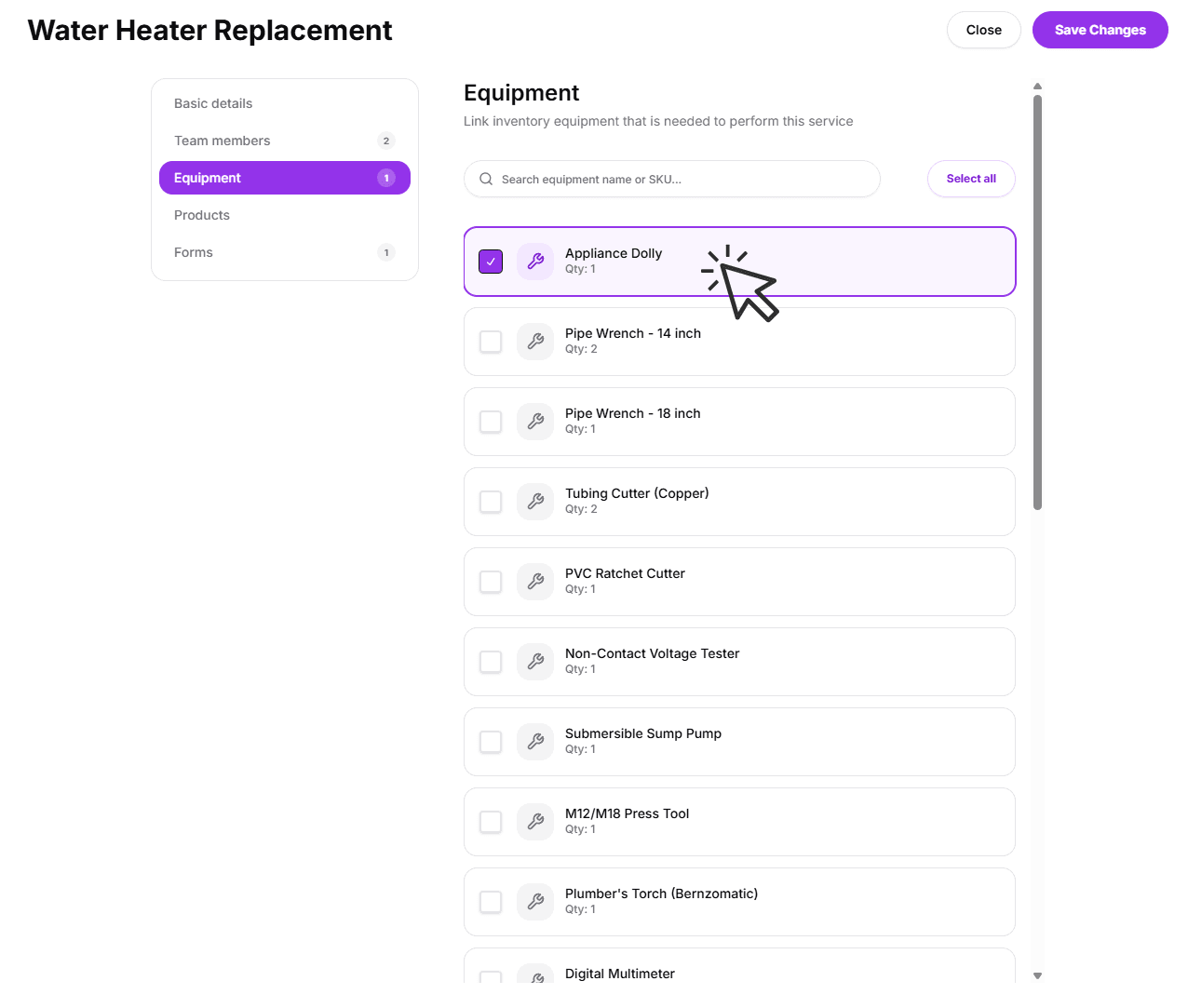Check the Non-Contact Voltage Tester checkbox
1188x1008 pixels.
click(x=491, y=662)
